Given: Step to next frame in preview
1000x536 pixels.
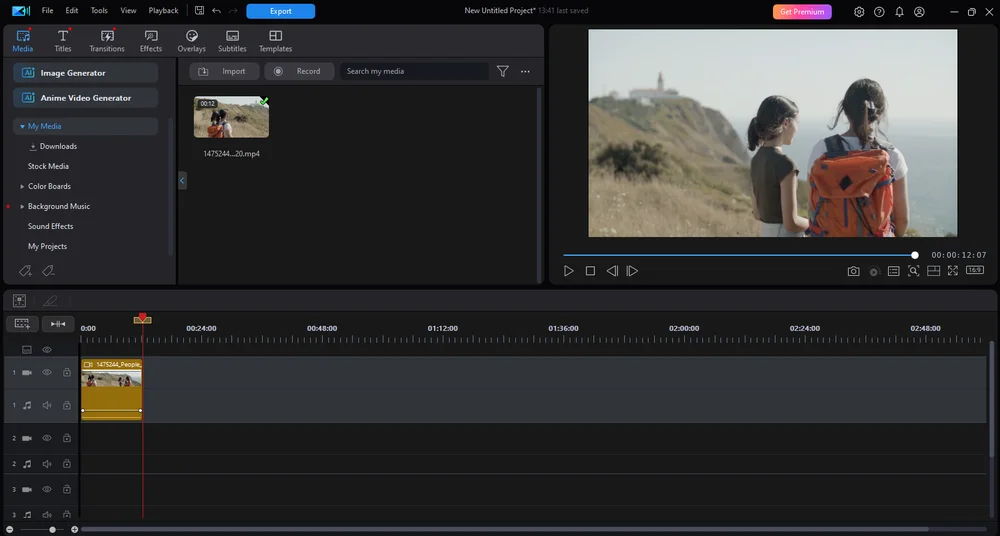Looking at the screenshot, I should [632, 271].
